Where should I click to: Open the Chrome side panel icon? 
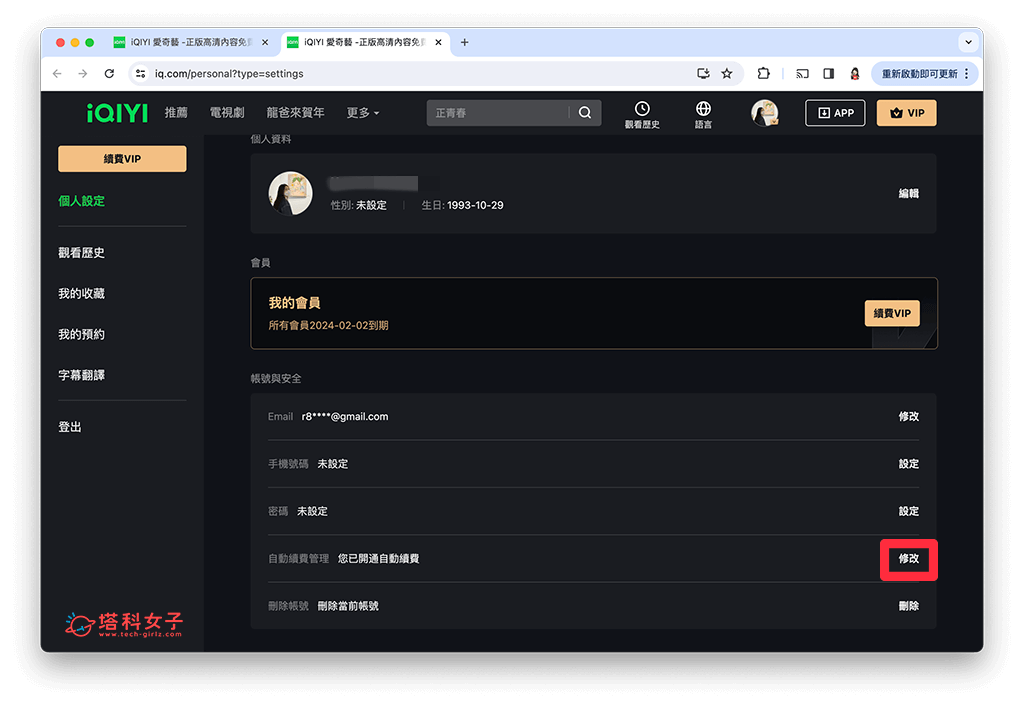pyautogui.click(x=828, y=73)
